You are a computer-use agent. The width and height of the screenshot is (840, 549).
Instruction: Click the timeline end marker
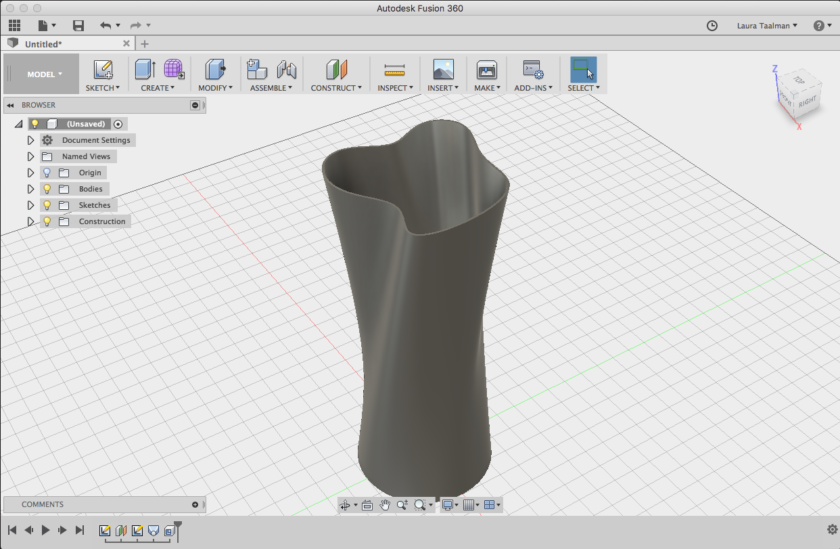coord(178,531)
